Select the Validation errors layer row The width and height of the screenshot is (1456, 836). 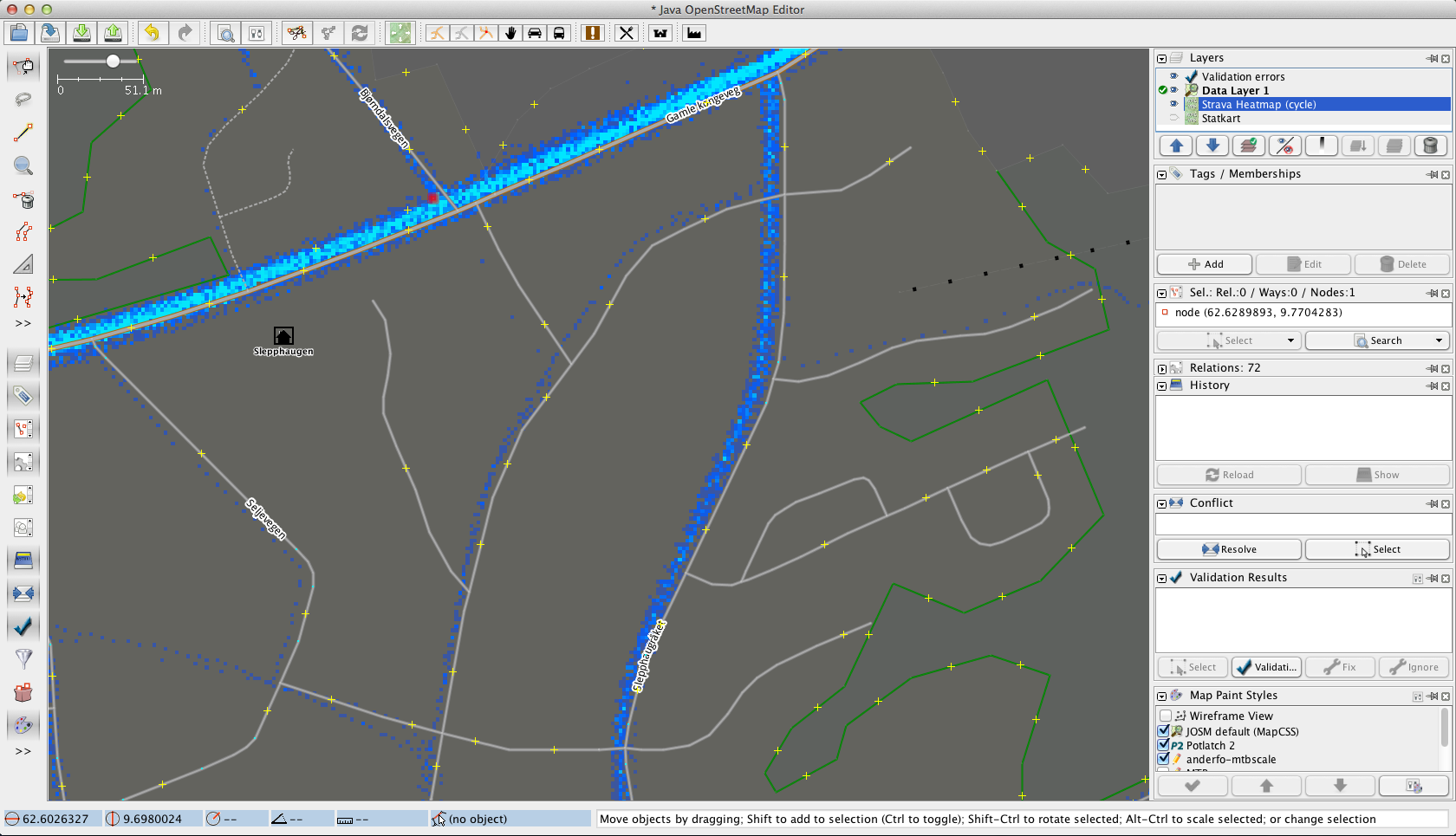tap(1303, 76)
